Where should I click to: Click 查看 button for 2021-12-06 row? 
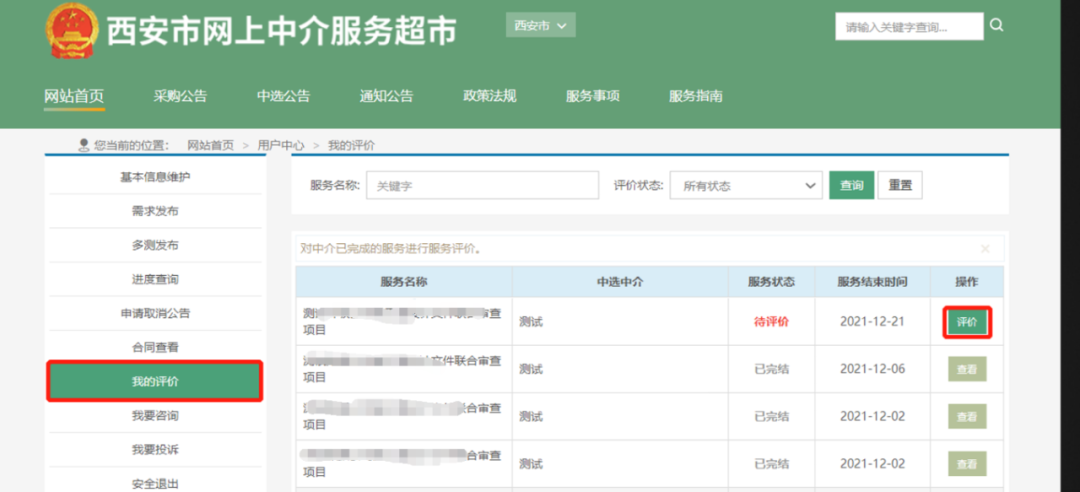pyautogui.click(x=967, y=369)
